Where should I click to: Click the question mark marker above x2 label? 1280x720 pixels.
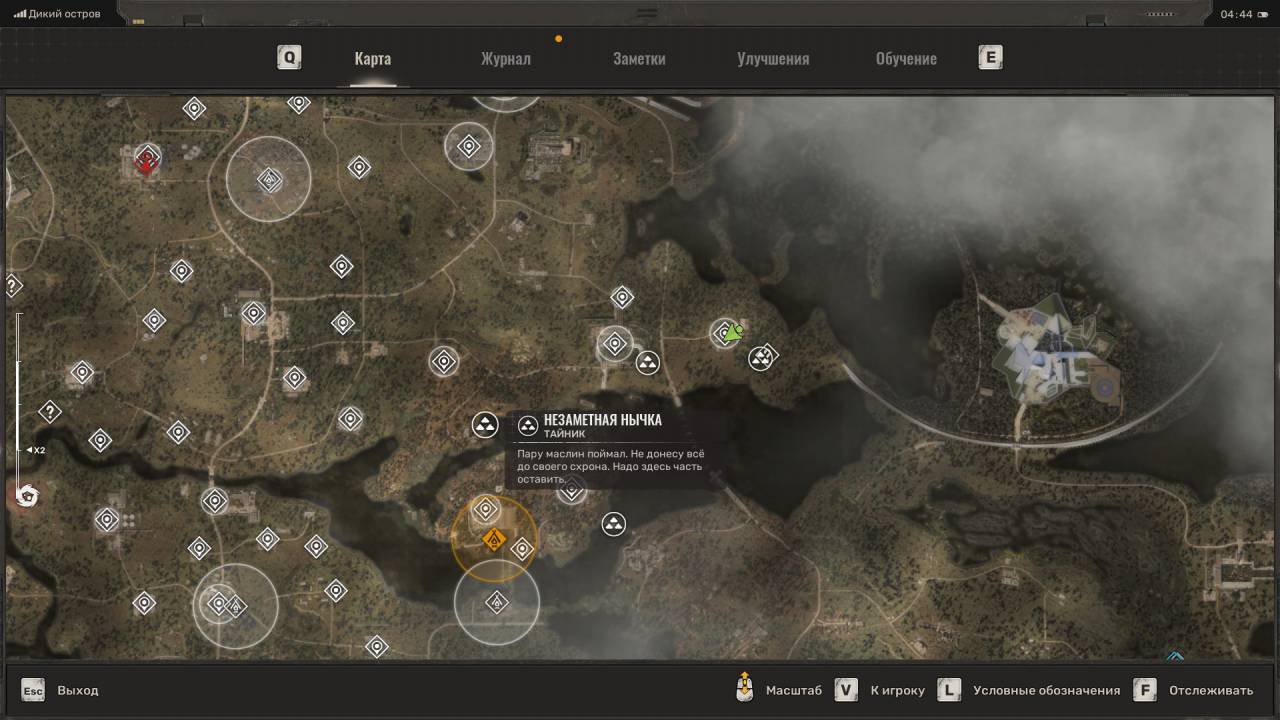(49, 411)
